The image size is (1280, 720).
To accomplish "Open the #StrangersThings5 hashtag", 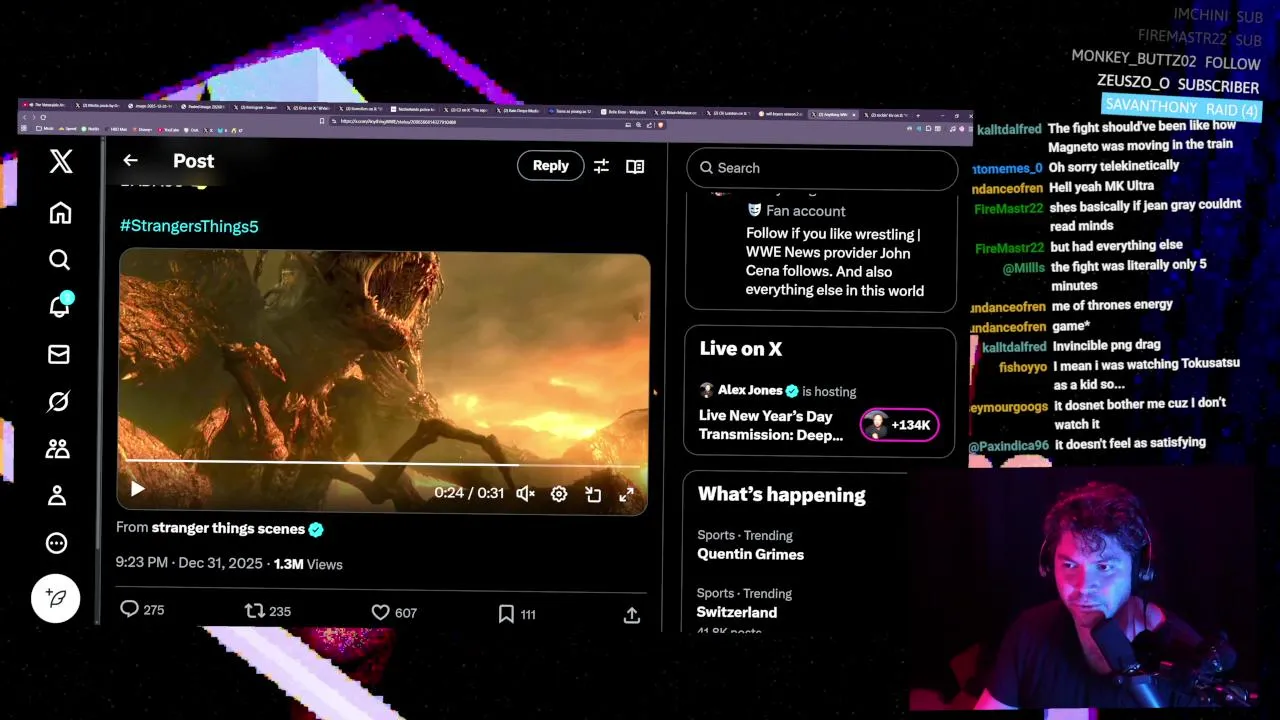I will [x=189, y=226].
